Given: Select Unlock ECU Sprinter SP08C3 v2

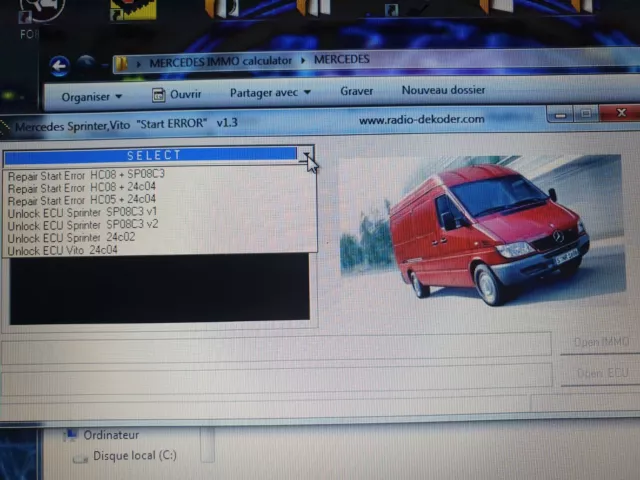Looking at the screenshot, I should tap(83, 225).
